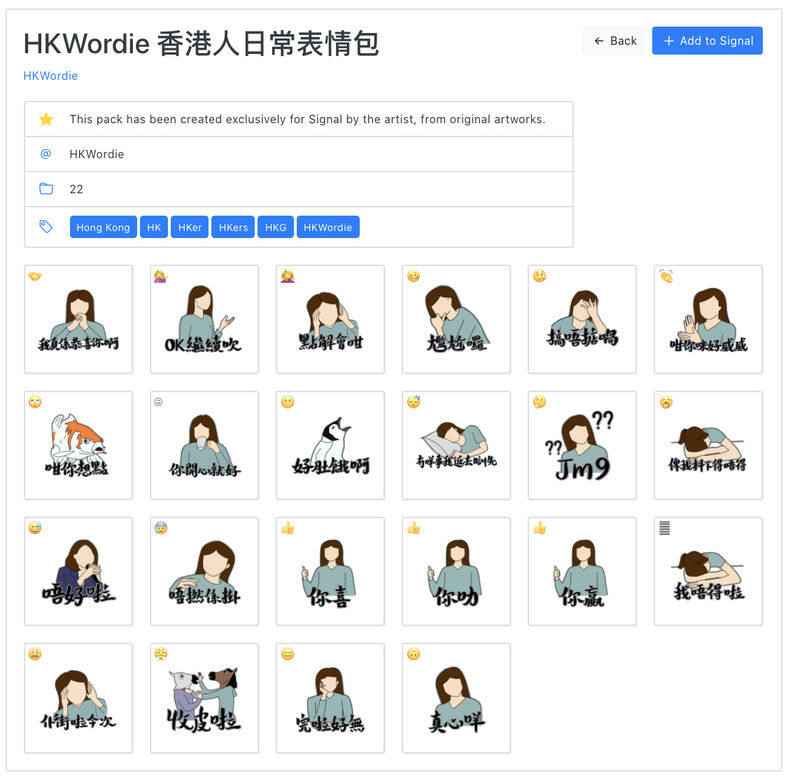Select the HKer tag
The width and height of the screenshot is (788, 780).
[189, 227]
